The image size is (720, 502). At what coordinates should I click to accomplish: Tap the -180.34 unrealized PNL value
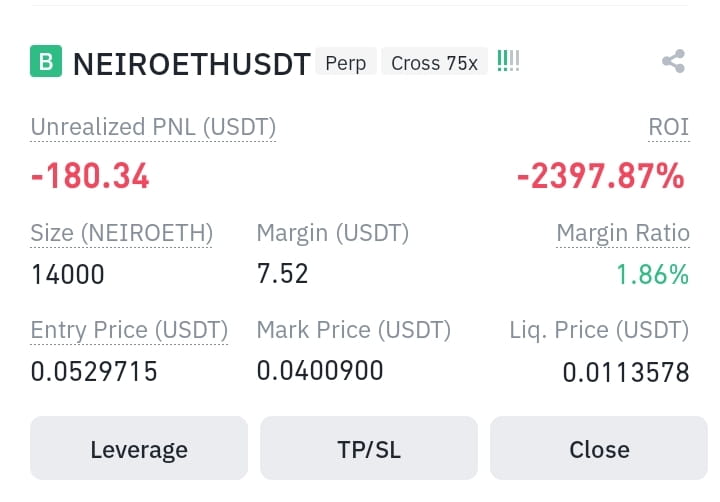90,176
